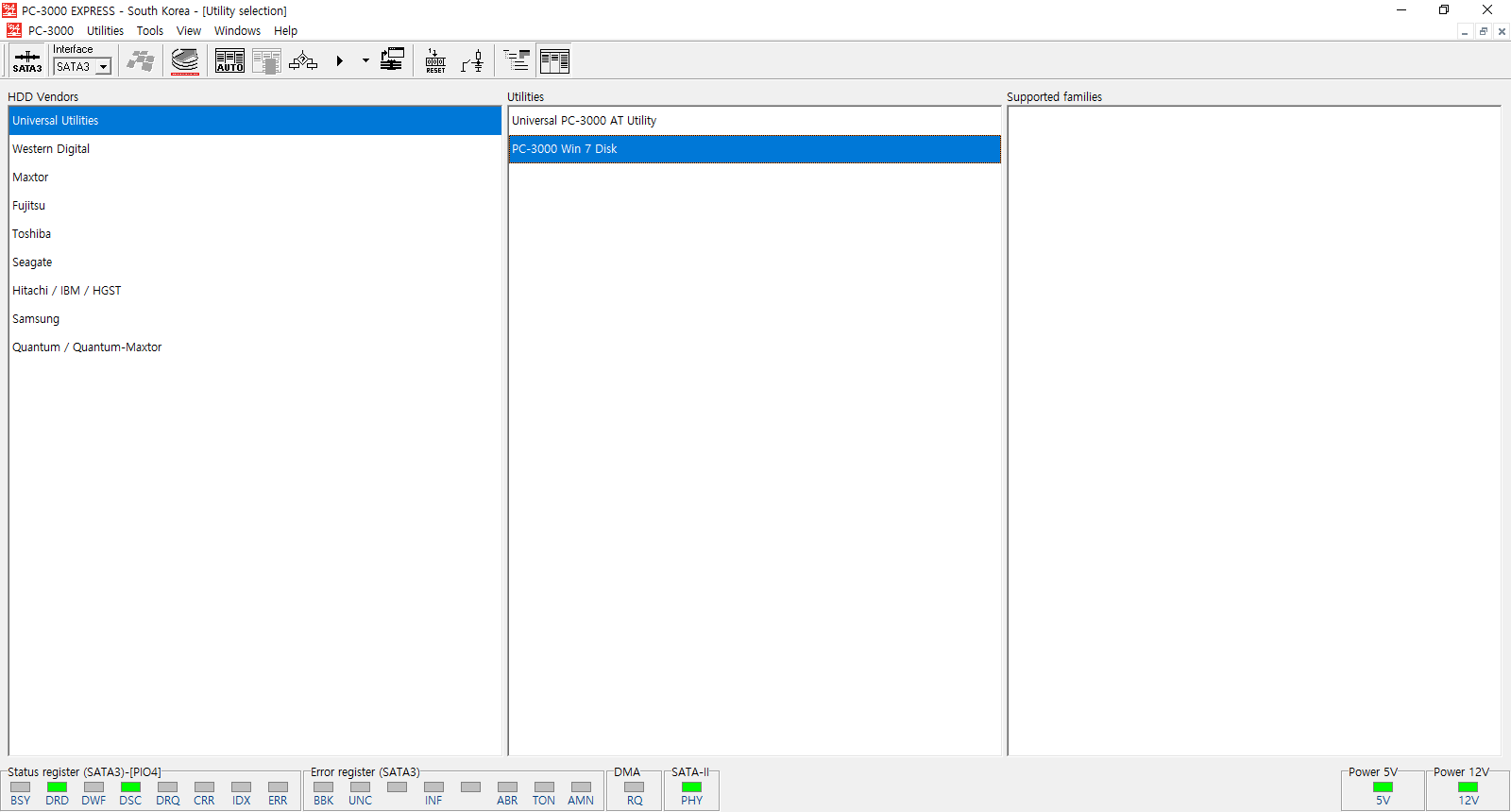This screenshot has height=812, width=1511.
Task: Select Western Digital vendor
Action: click(255, 149)
